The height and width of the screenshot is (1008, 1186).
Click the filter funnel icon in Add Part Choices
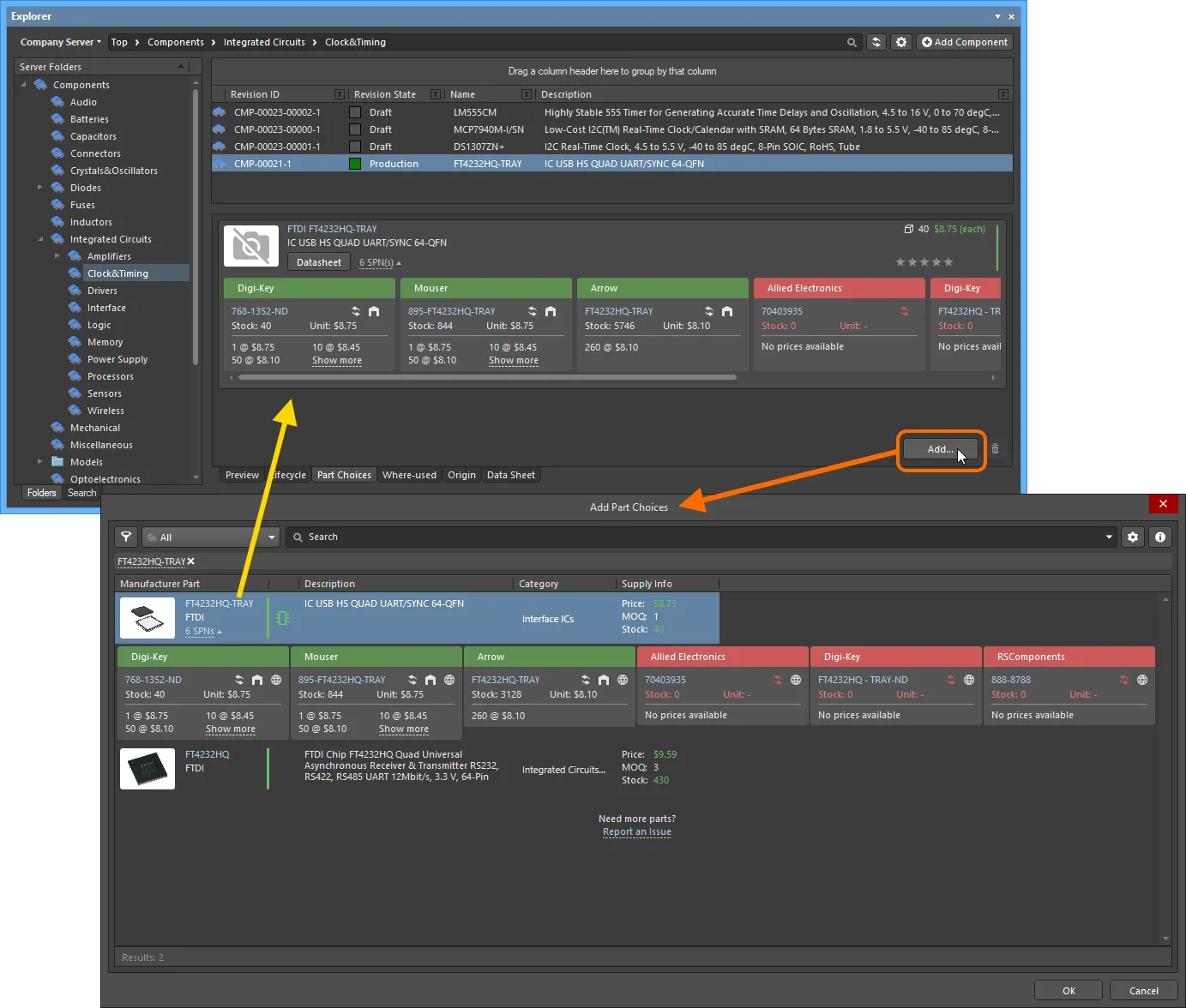pos(126,537)
